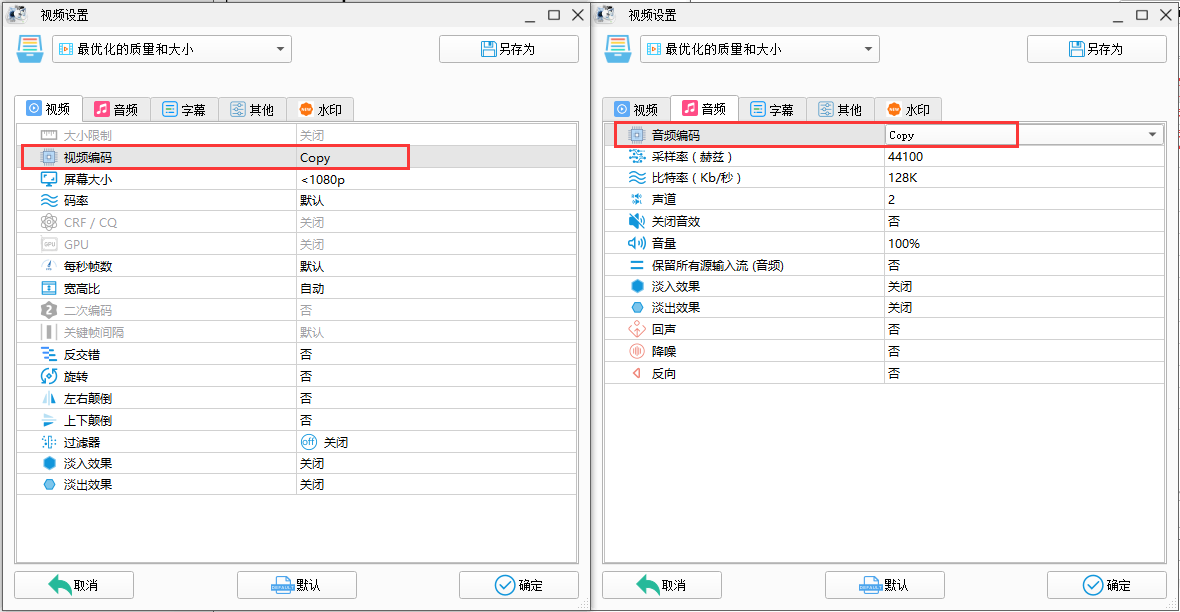The height and width of the screenshot is (612, 1180).
Task: Click the 宽高比 icon in left window
Action: 49,288
